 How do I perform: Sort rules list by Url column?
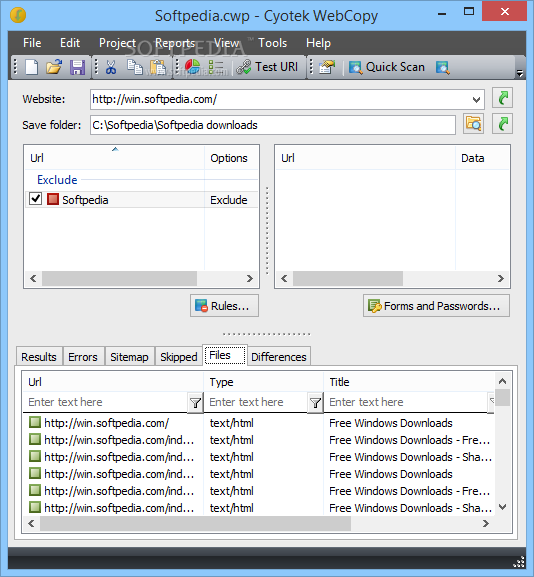tap(114, 158)
